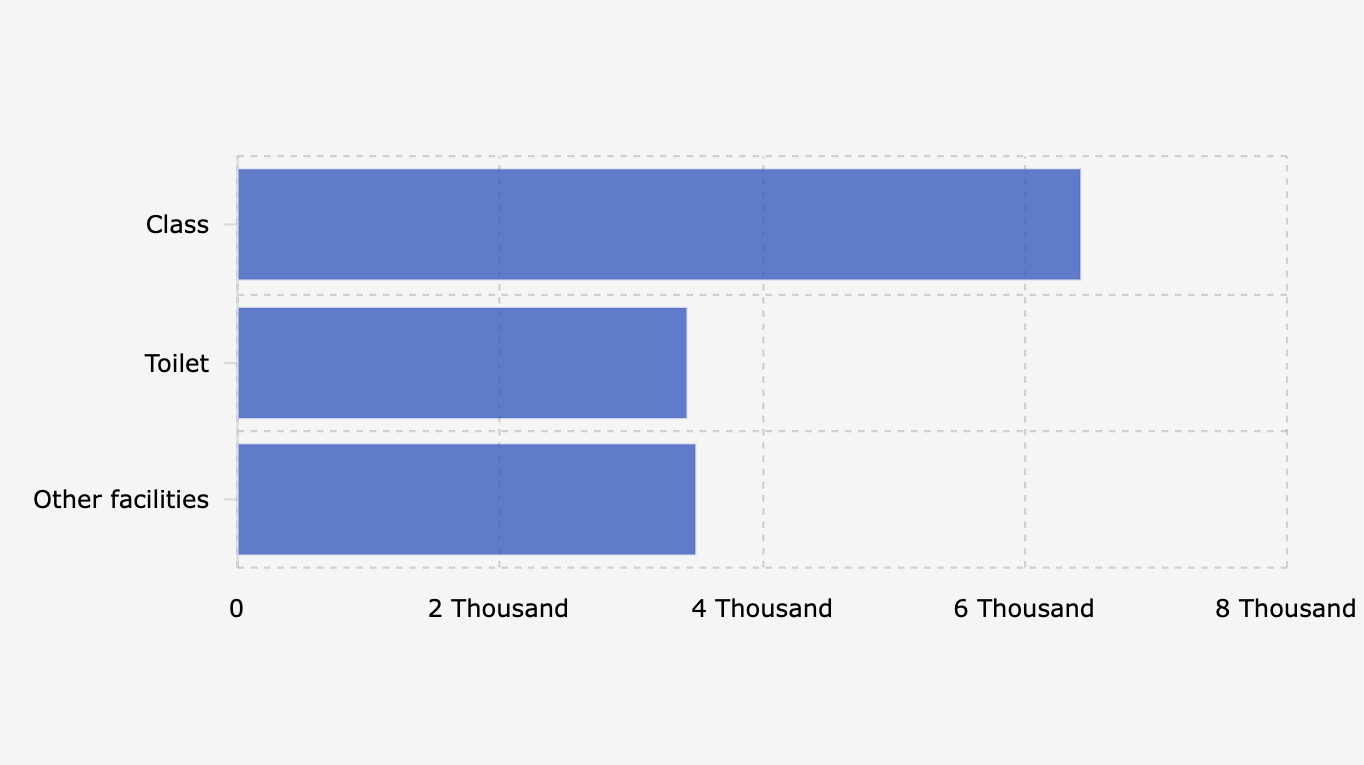Click empty plot area right of Class bar
Screen dimensions: 1364x765
(1183, 224)
